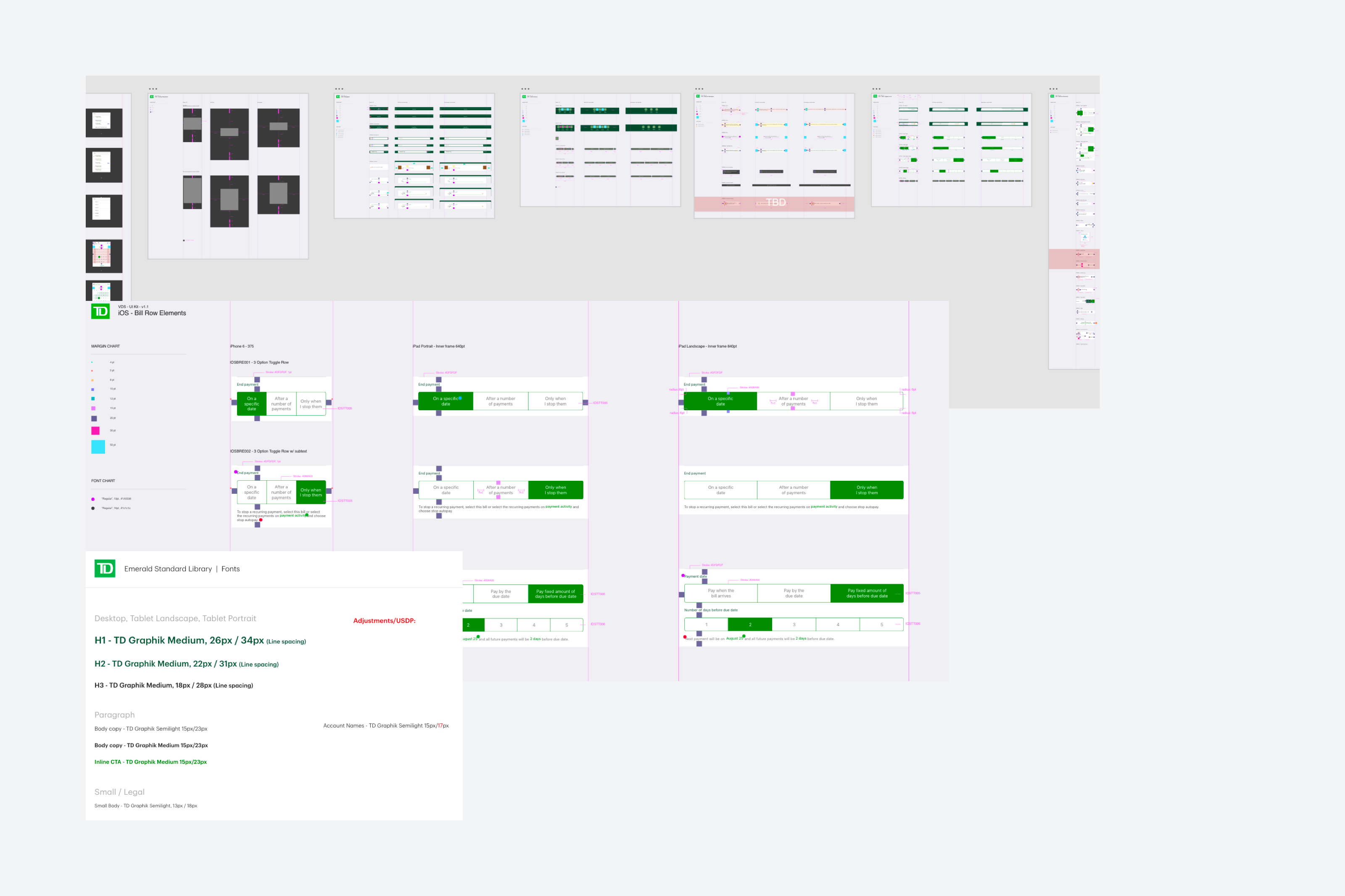1345x896 pixels.
Task: Select After a number of payments in iPhone IOSBRE001 row
Action: (x=281, y=404)
